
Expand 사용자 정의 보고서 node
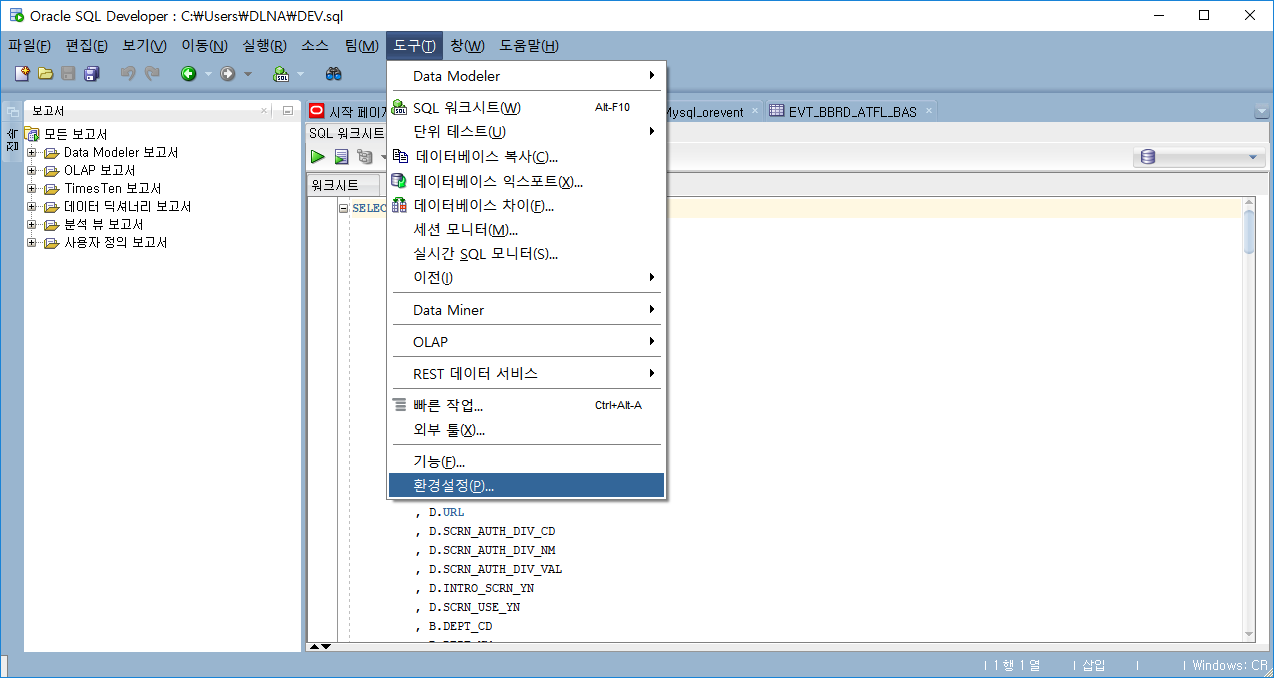tap(32, 243)
